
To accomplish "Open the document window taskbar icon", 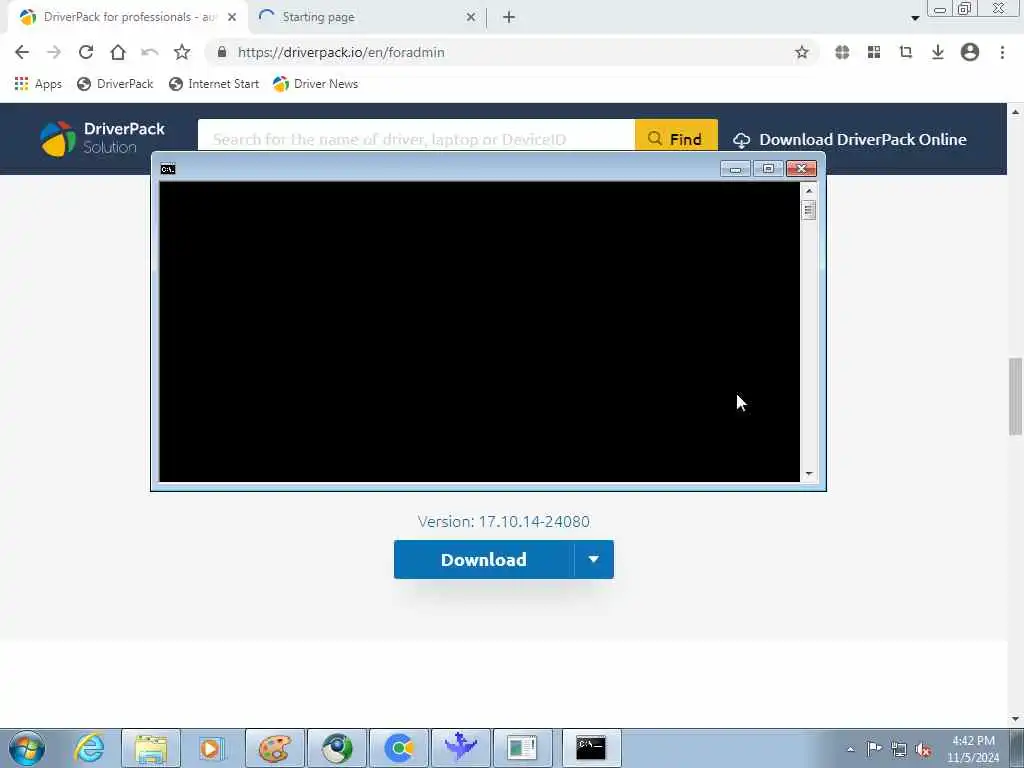I will click(x=522, y=748).
